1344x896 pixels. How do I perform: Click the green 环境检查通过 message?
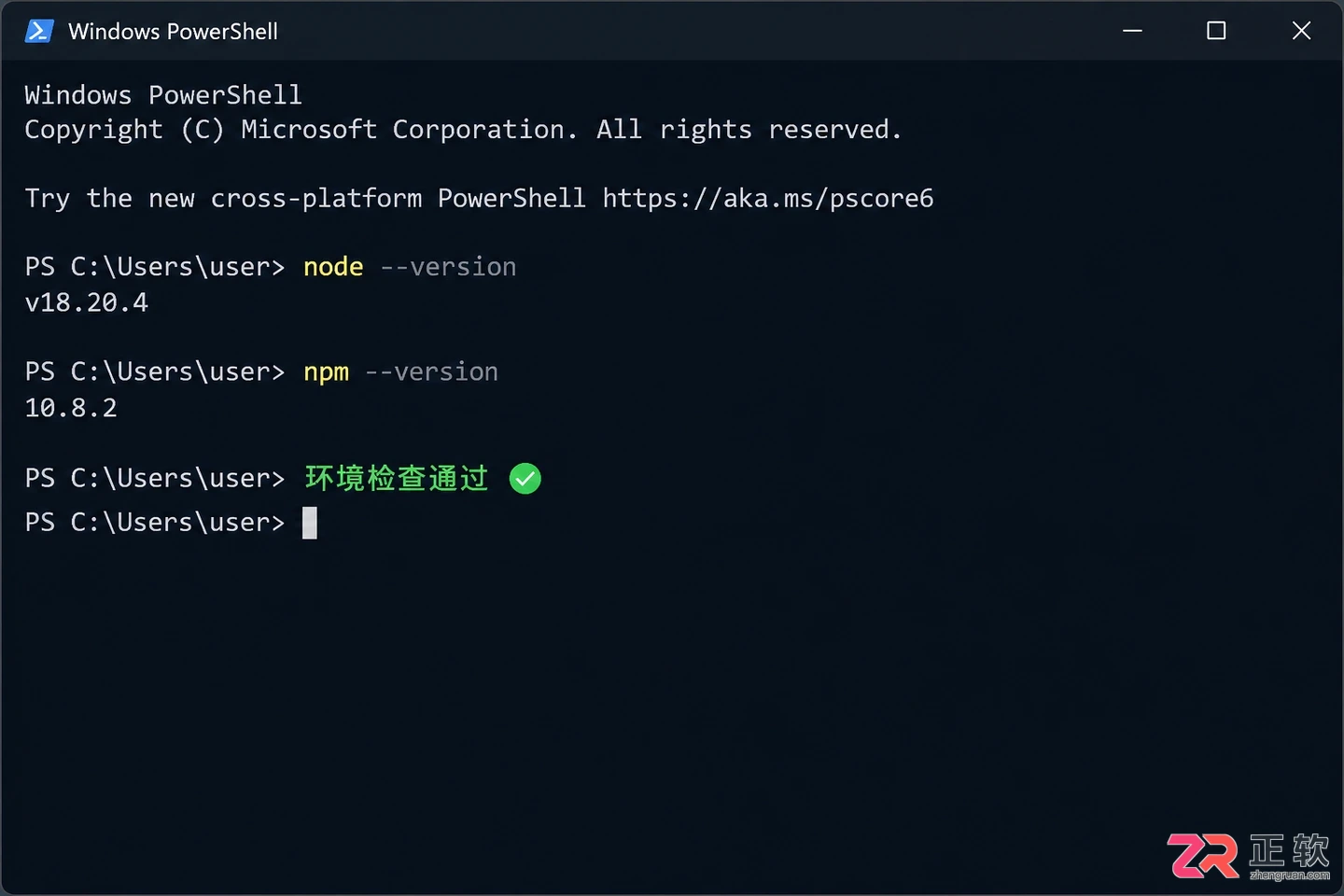[397, 478]
